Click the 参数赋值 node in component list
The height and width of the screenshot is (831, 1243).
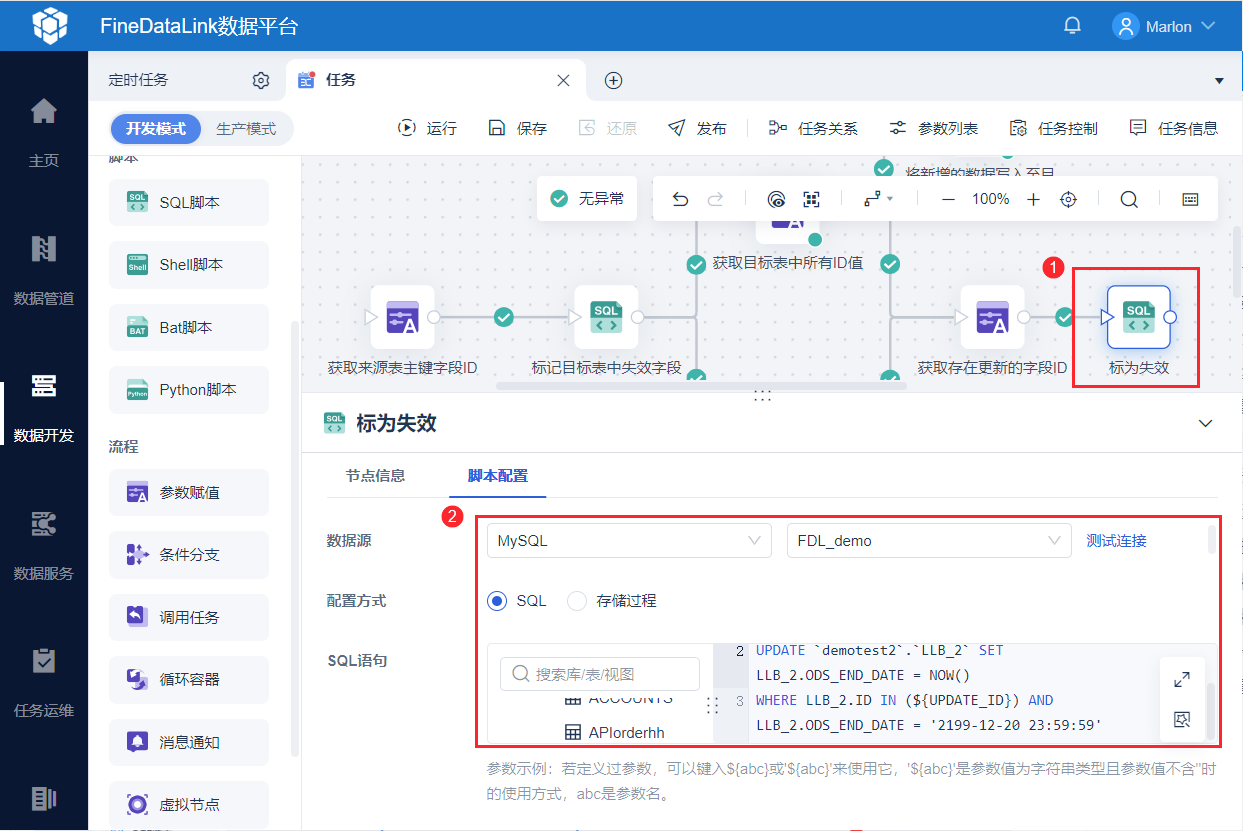189,492
